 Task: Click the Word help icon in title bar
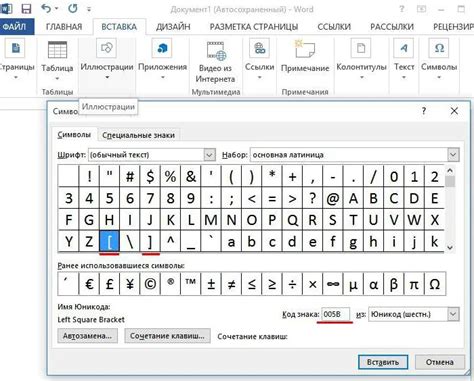click(402, 9)
